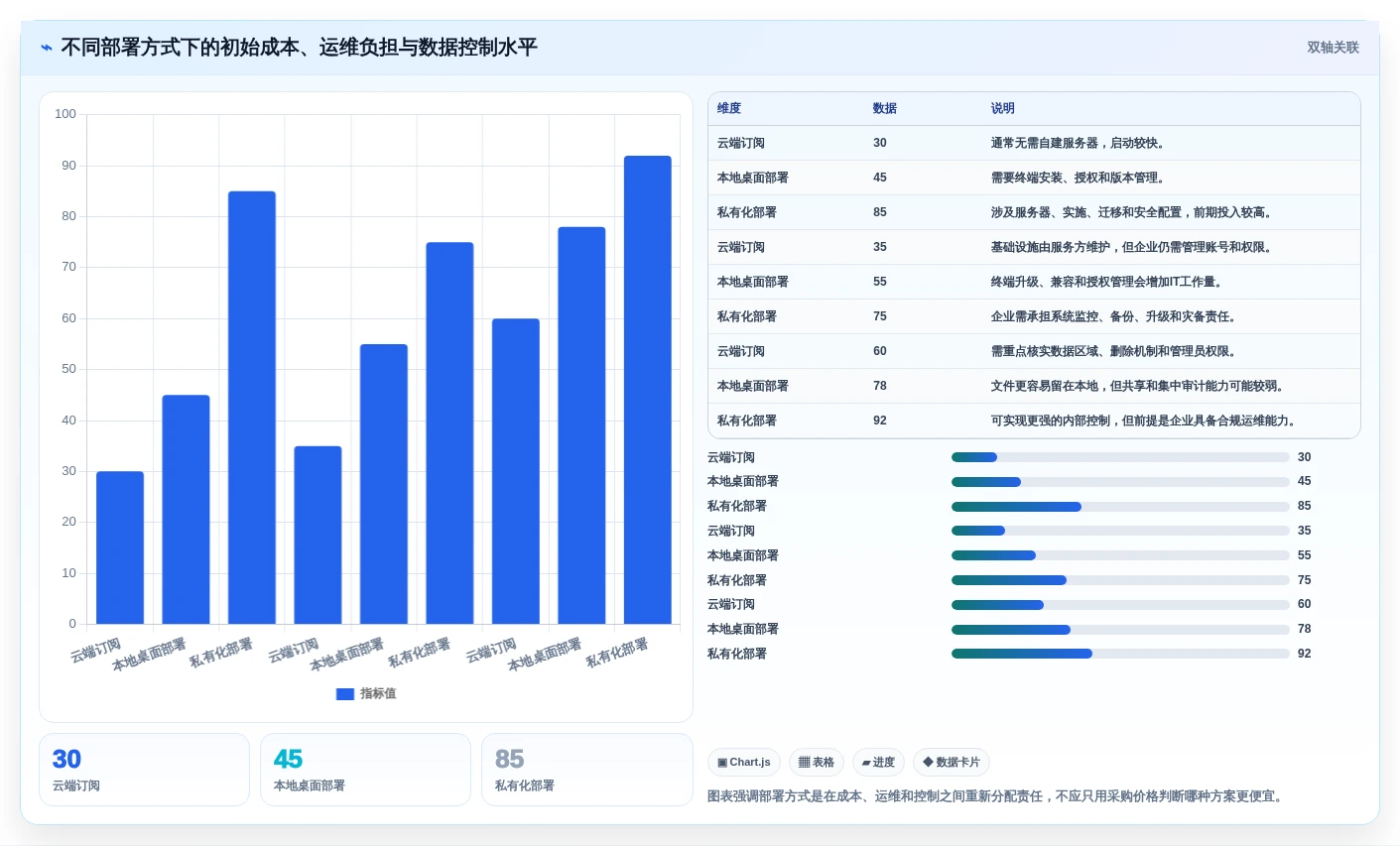Screen dimensions: 1400x846
Task: Click the progress bar showing 45
Action: (1120, 482)
